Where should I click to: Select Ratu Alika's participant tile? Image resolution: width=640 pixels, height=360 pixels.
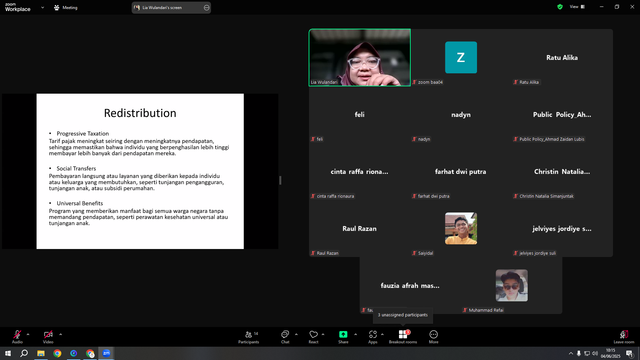pos(562,57)
